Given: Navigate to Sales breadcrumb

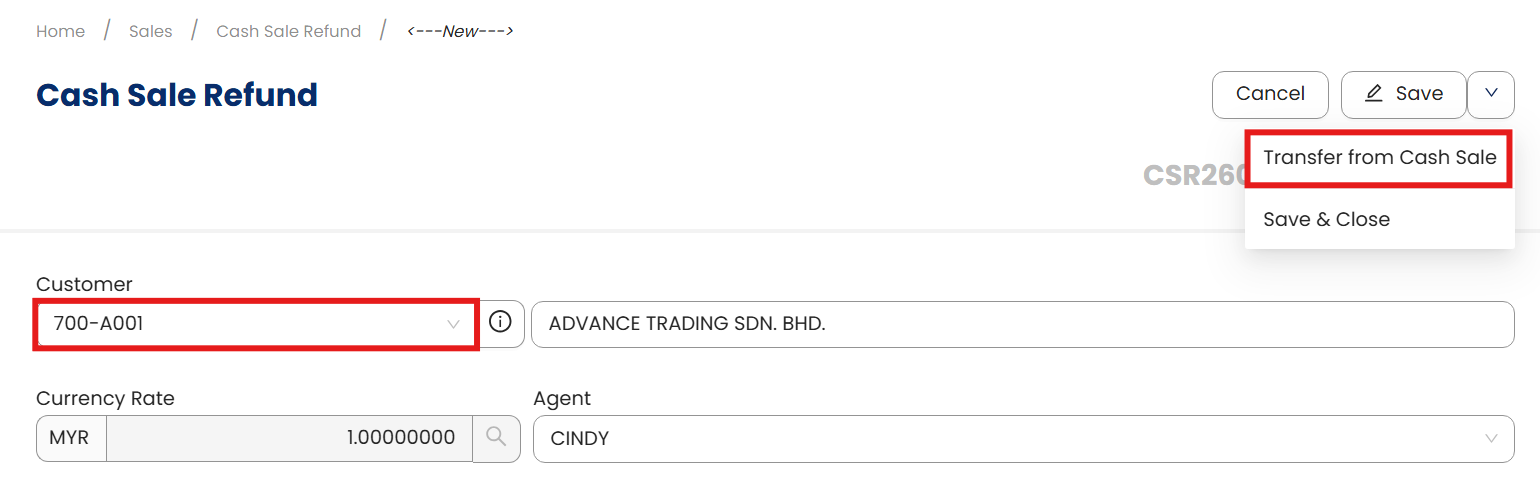Looking at the screenshot, I should [150, 31].
